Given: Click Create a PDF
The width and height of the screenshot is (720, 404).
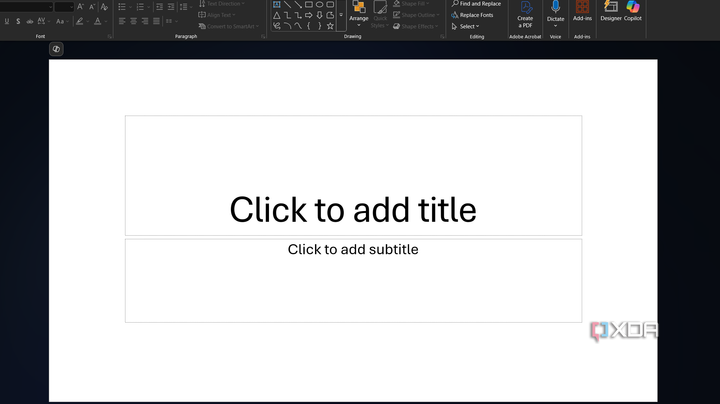Looking at the screenshot, I should coord(525,15).
